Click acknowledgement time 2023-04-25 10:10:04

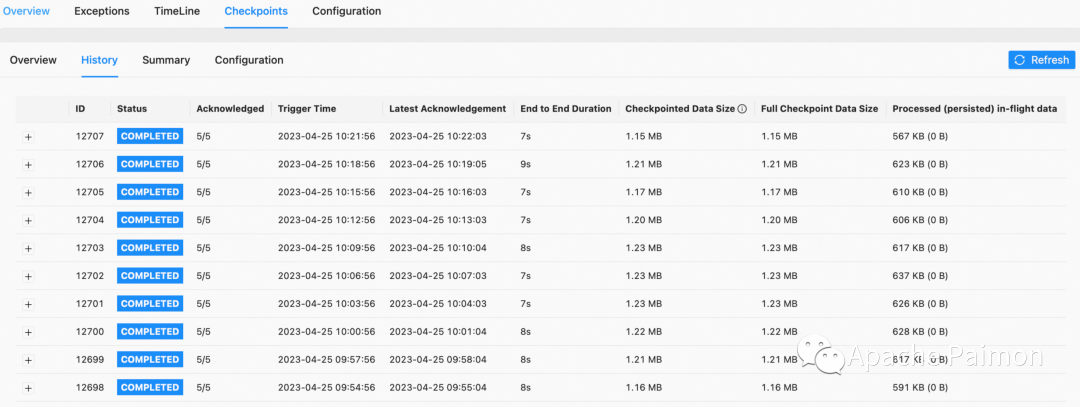point(438,248)
